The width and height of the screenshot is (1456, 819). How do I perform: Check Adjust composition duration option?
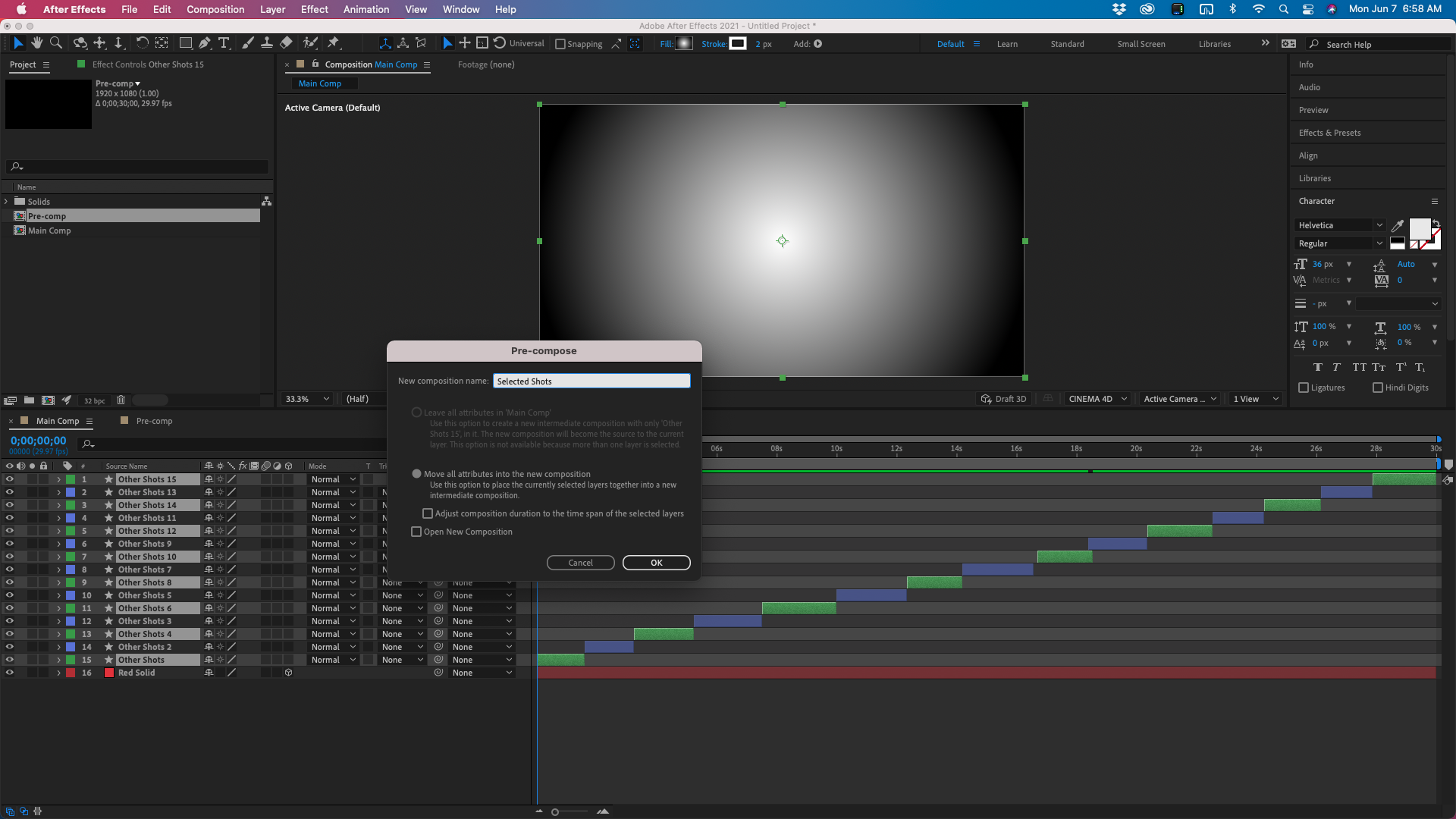point(428,513)
